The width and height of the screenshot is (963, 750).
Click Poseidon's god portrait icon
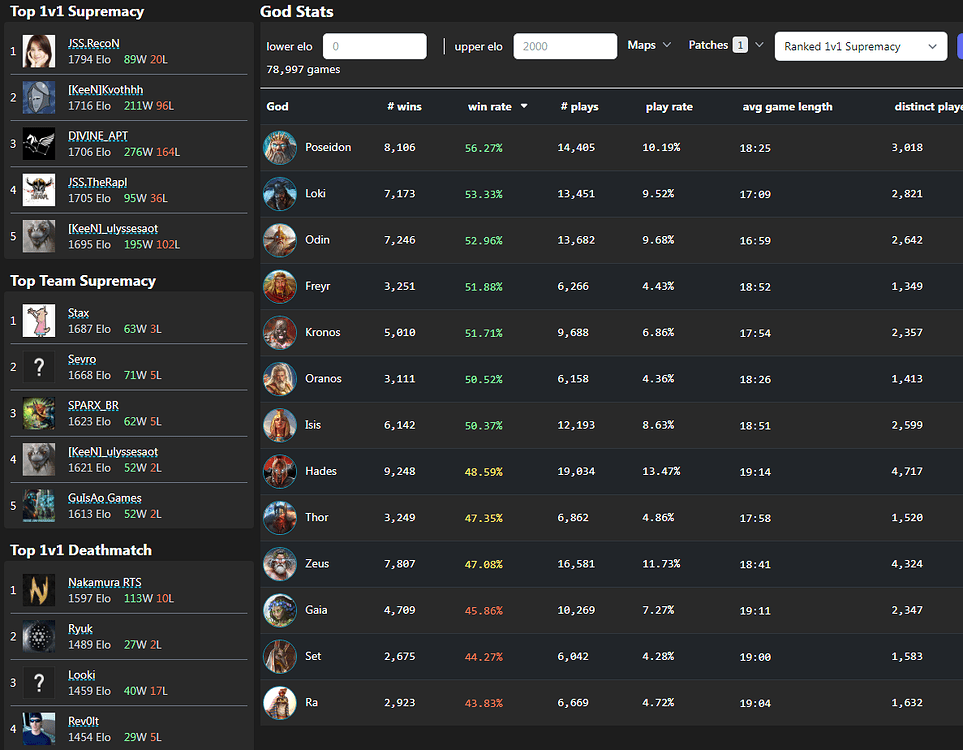[x=280, y=148]
